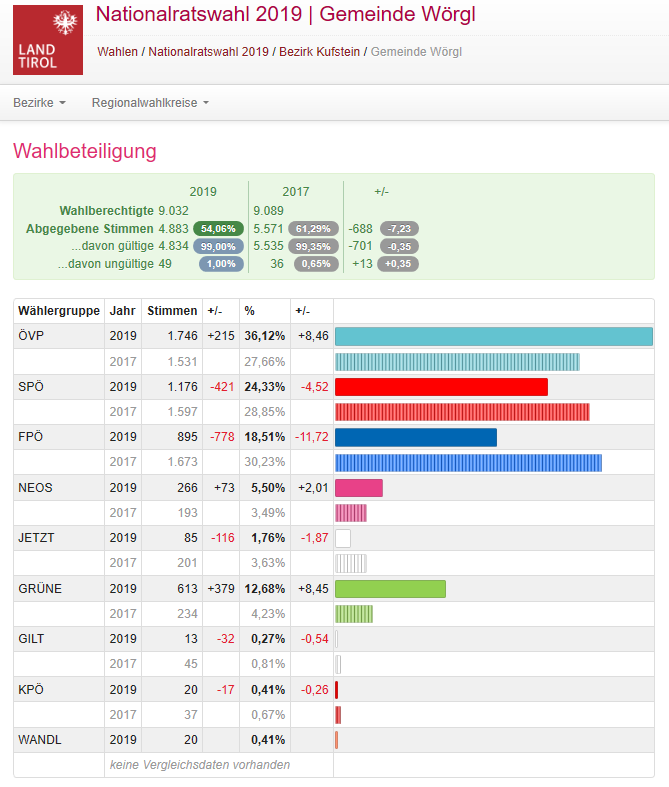Select the JETZT party row label
The image size is (669, 787).
click(x=36, y=538)
